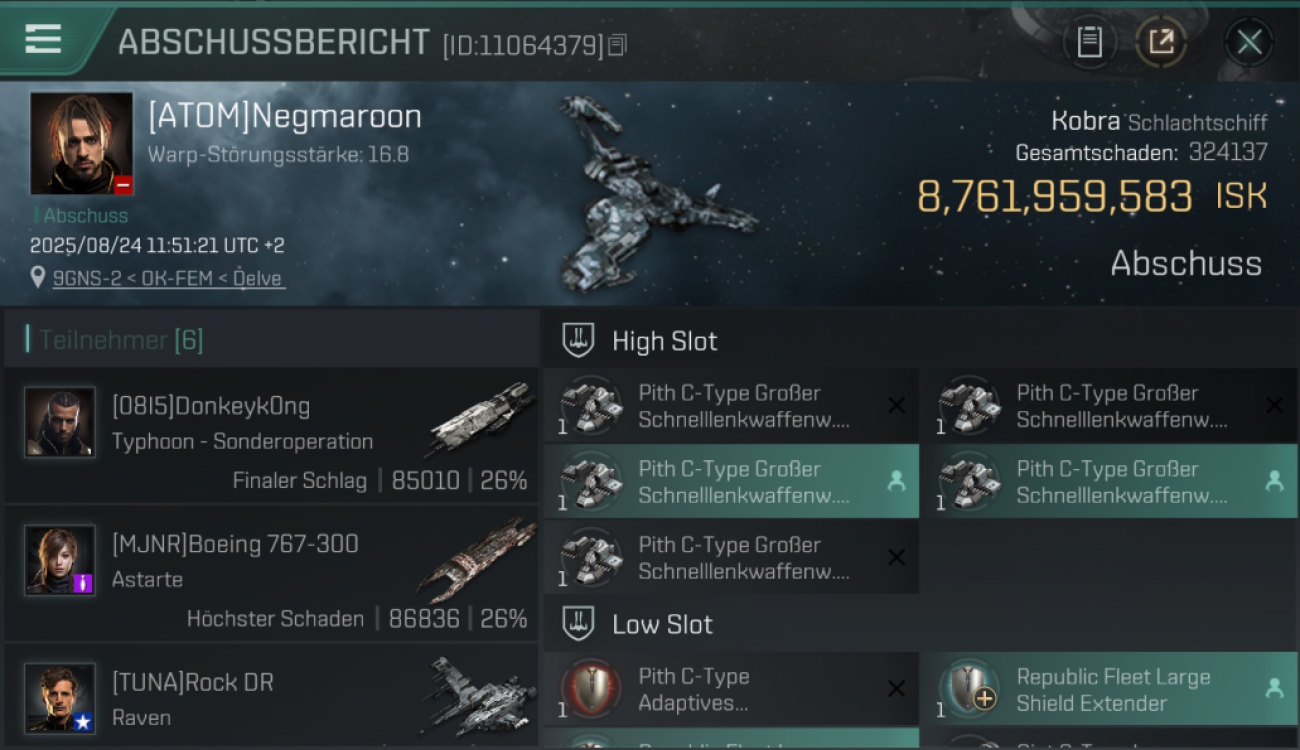
Task: Click Rock DR's pilot portrait
Action: (x=60, y=699)
